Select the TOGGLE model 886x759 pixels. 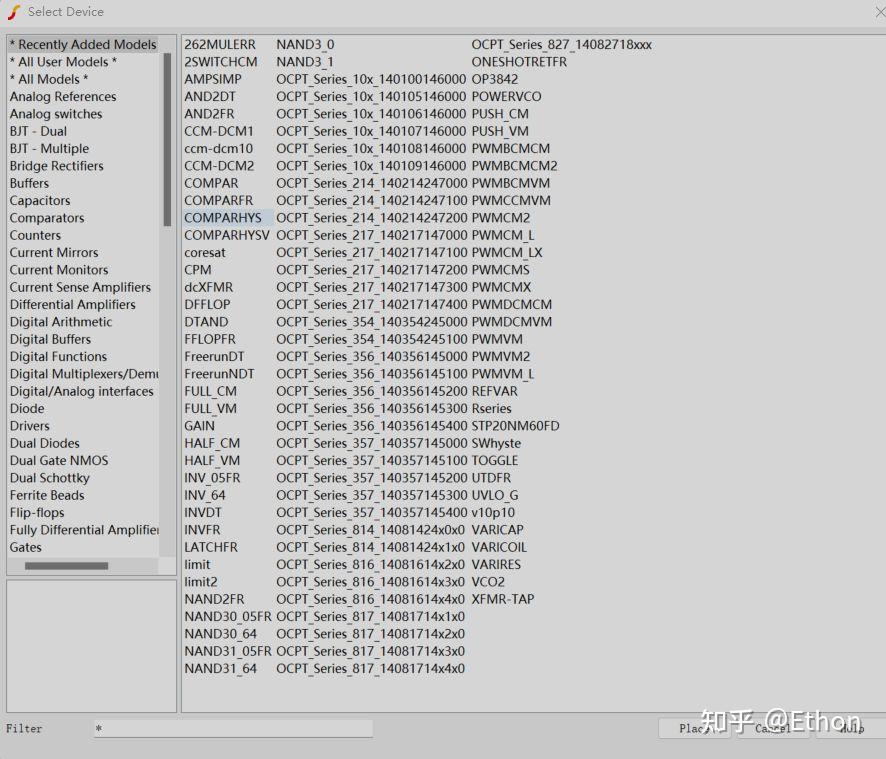click(494, 461)
